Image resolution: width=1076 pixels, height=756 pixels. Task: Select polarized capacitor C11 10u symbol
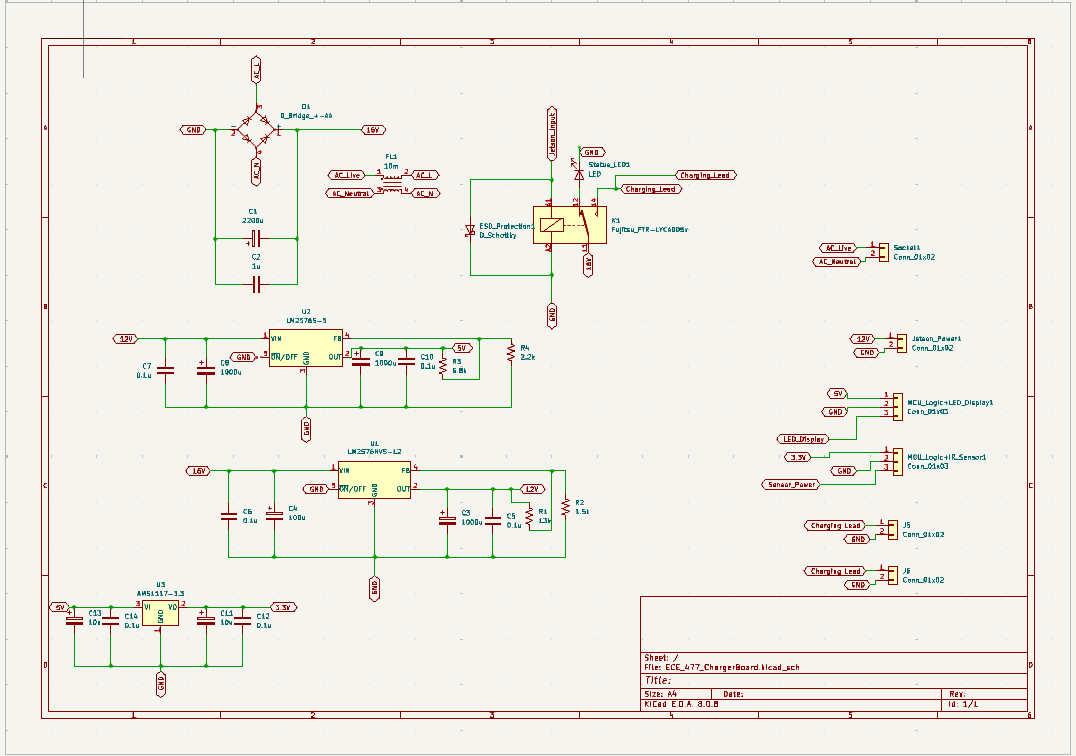[206, 619]
